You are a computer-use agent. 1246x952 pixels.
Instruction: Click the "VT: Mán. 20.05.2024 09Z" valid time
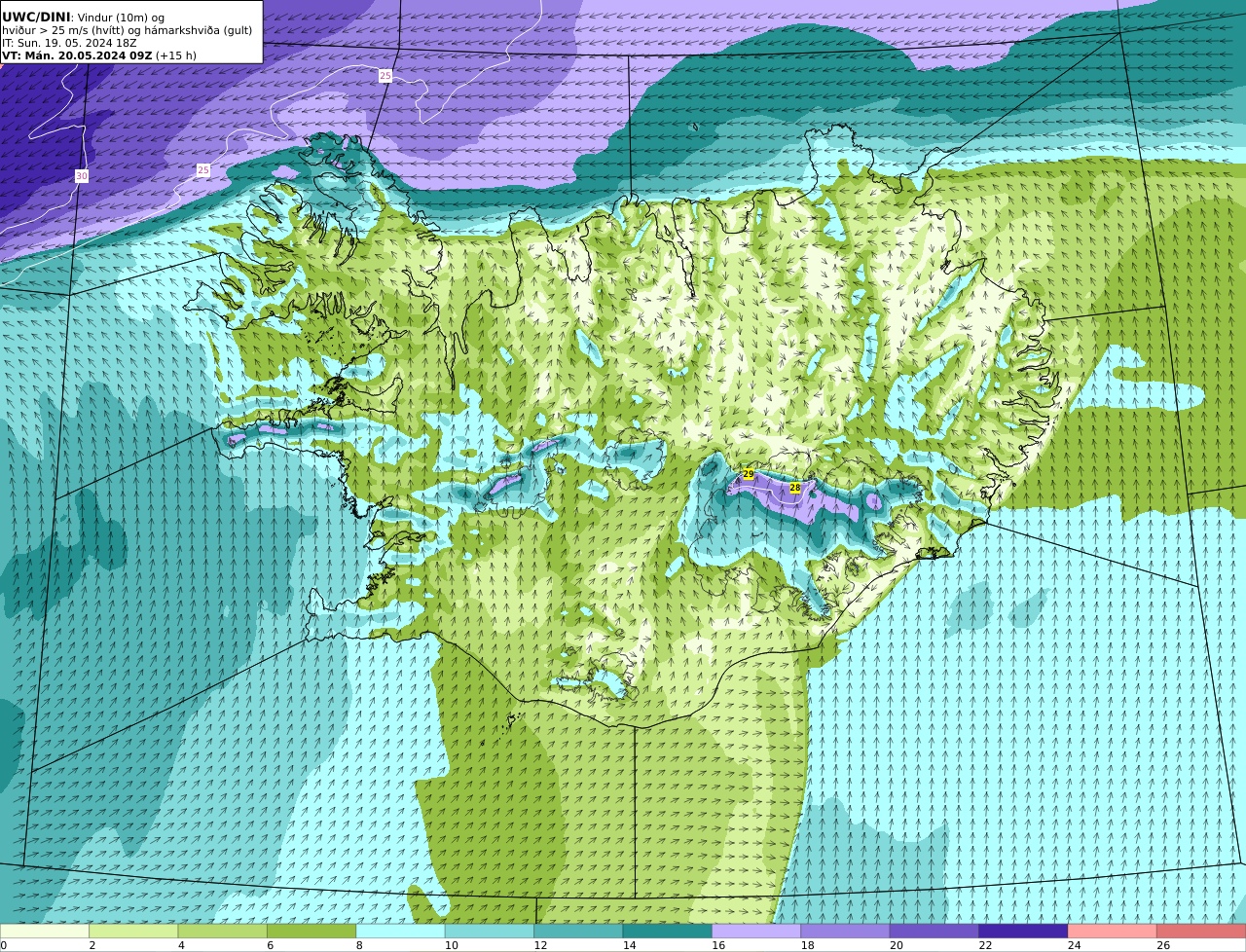(x=77, y=55)
